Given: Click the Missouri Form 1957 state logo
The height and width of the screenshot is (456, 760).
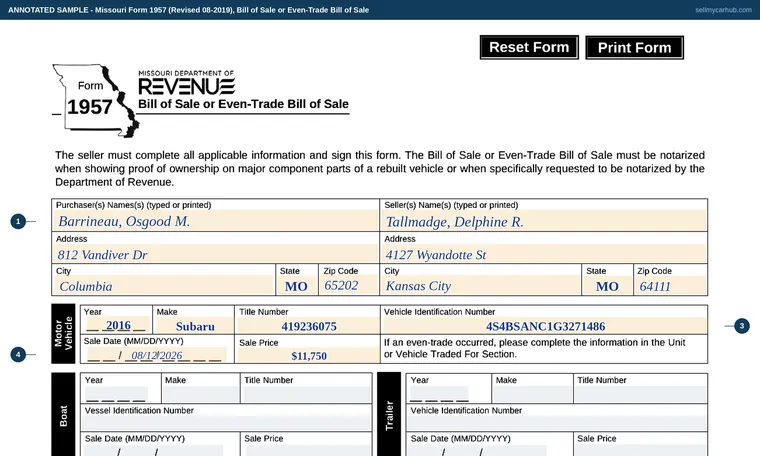Looking at the screenshot, I should pos(95,100).
